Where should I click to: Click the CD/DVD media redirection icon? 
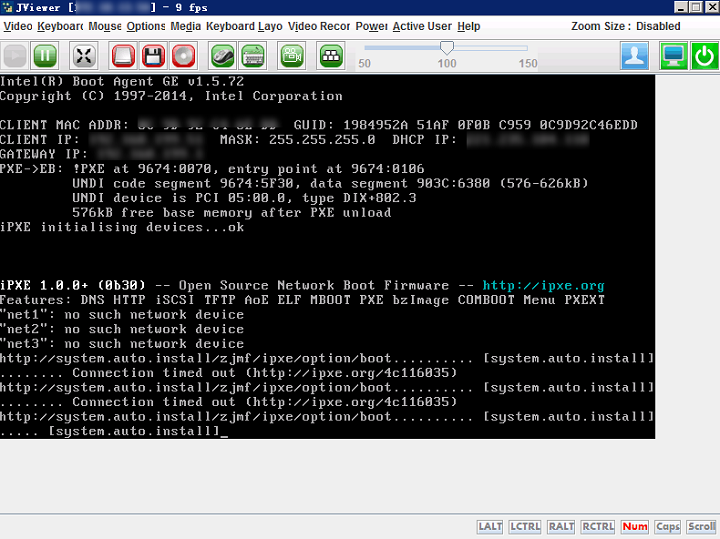(x=183, y=56)
